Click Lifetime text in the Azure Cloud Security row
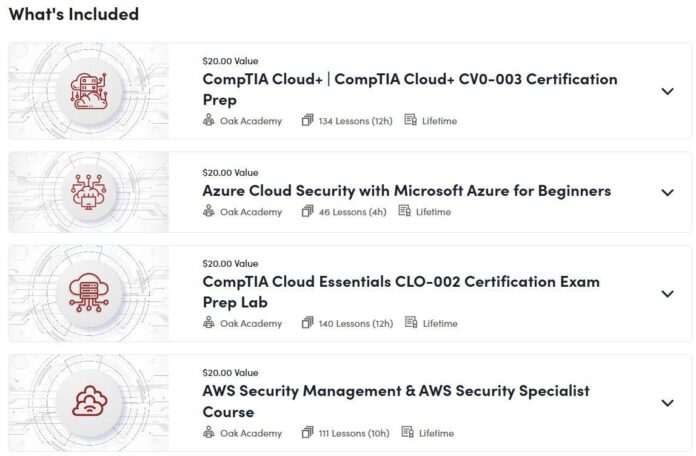 coord(433,212)
